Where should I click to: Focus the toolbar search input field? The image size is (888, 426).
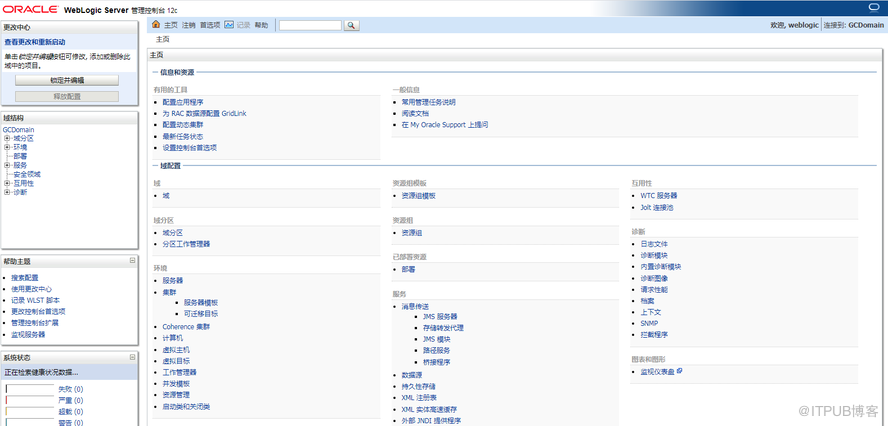click(310, 25)
